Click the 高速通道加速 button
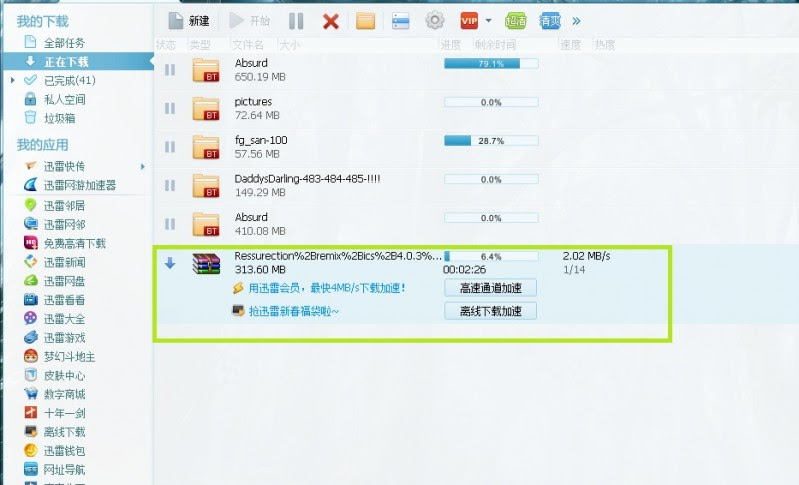 [x=491, y=288]
